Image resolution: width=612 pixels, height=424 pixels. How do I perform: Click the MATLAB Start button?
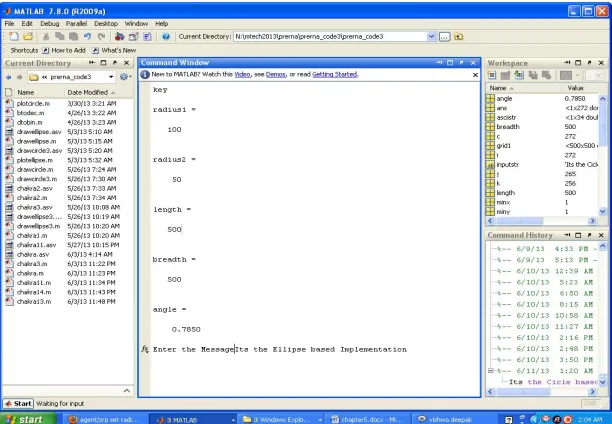coord(18,403)
